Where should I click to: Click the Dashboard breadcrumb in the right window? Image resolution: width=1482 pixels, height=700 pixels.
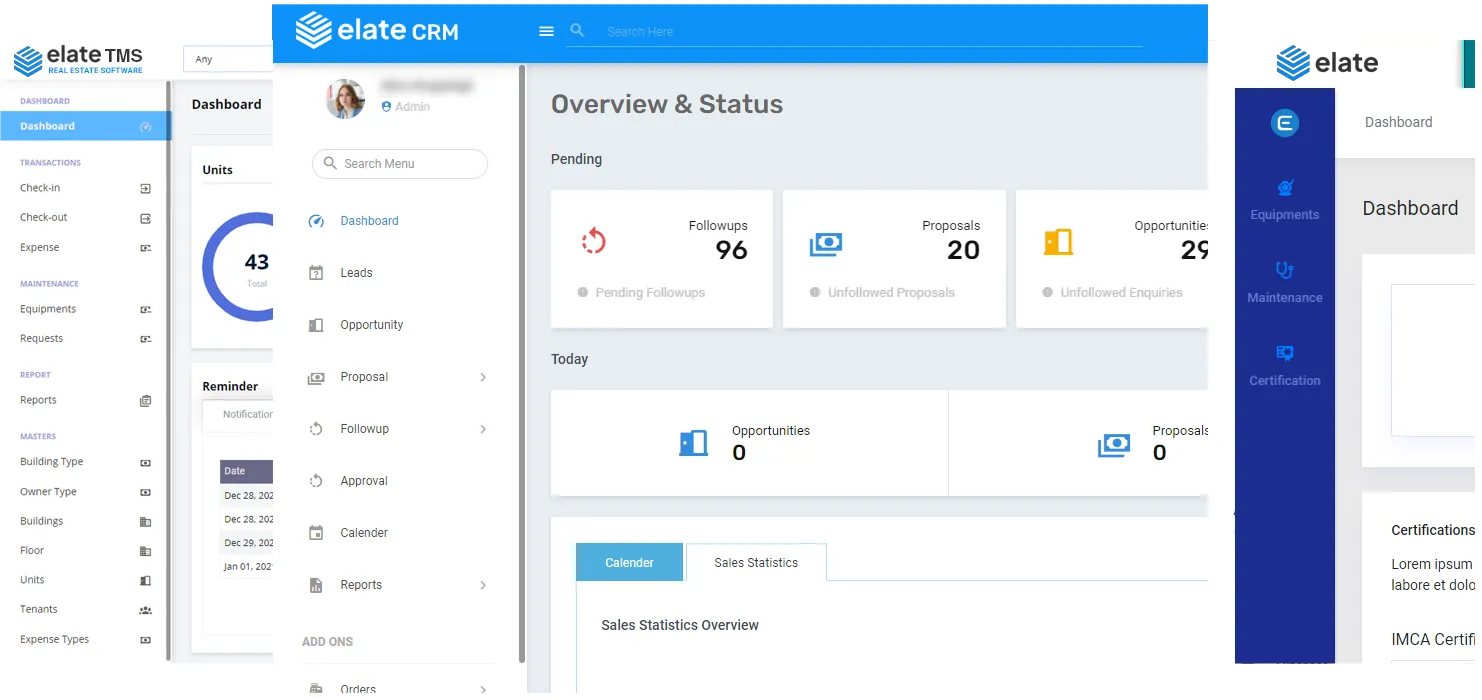click(1398, 122)
